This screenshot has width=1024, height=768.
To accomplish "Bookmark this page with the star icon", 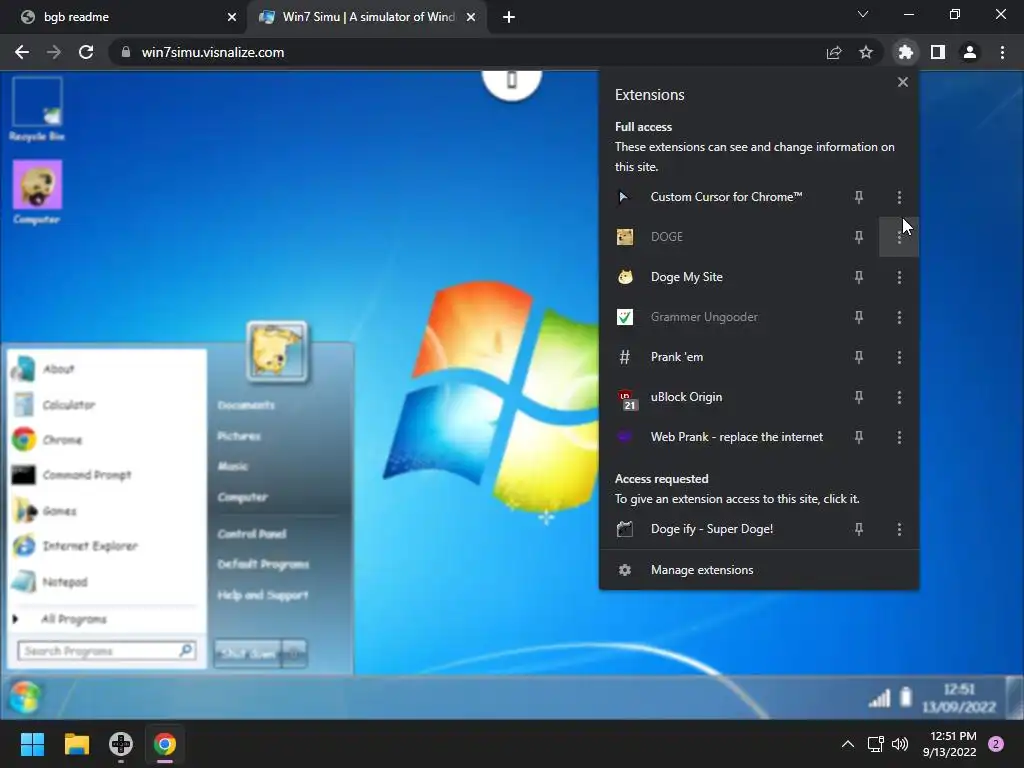I will pyautogui.click(x=865, y=52).
